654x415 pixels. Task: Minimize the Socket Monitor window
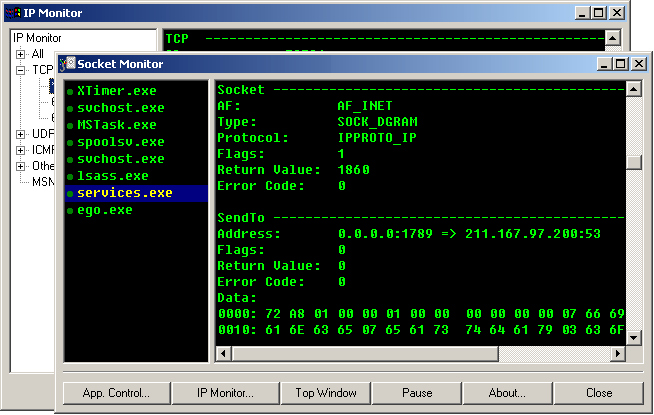coord(604,64)
